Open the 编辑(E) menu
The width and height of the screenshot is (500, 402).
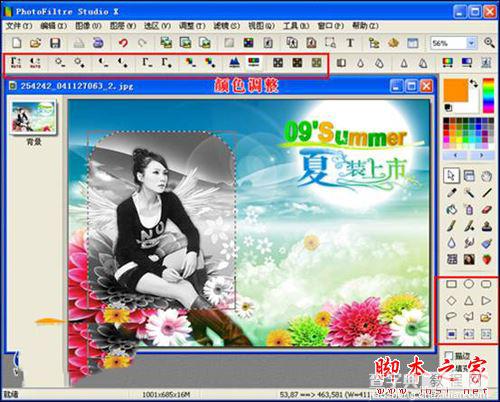coord(54,26)
